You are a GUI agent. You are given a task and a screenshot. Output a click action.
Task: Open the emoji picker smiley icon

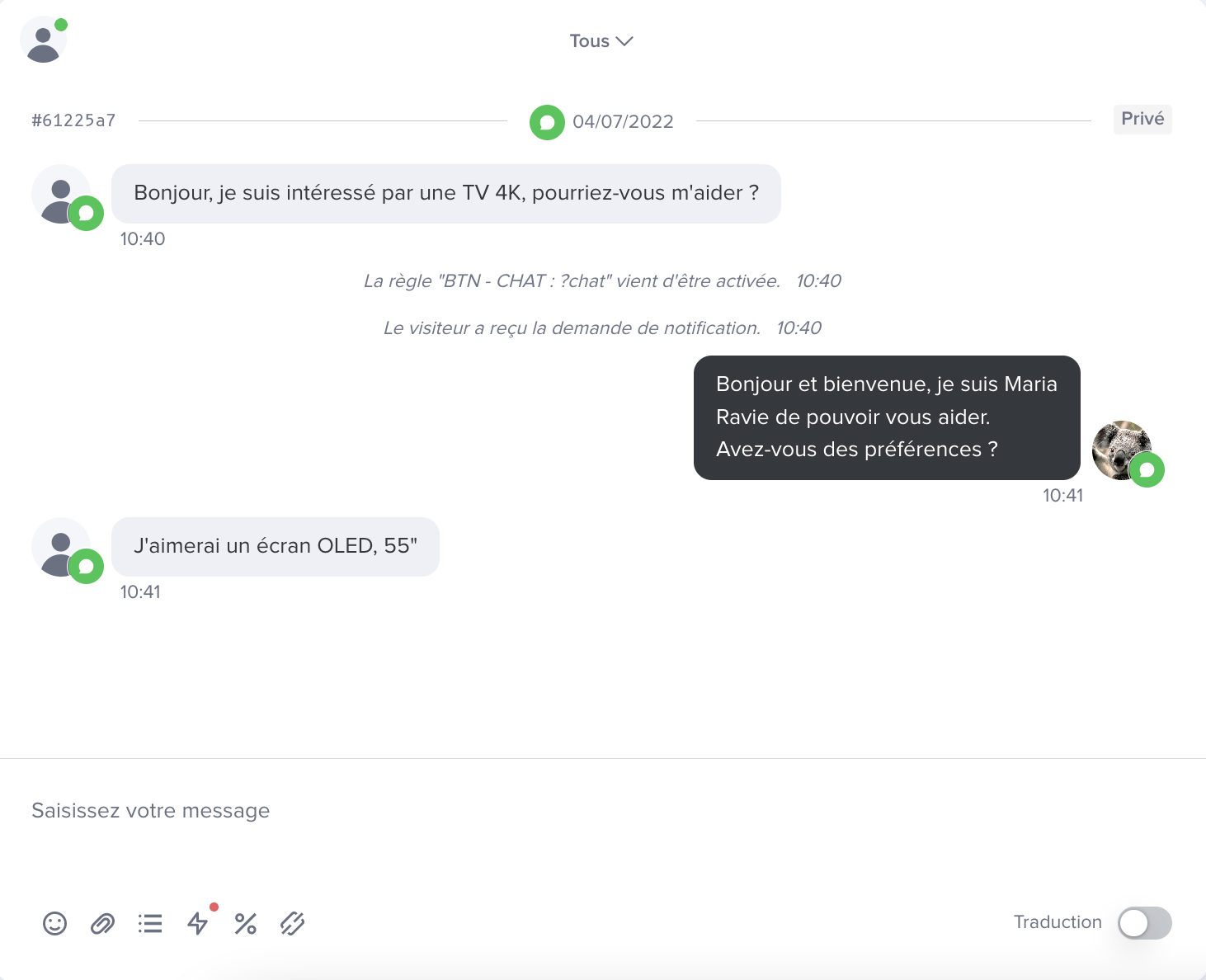click(x=54, y=923)
